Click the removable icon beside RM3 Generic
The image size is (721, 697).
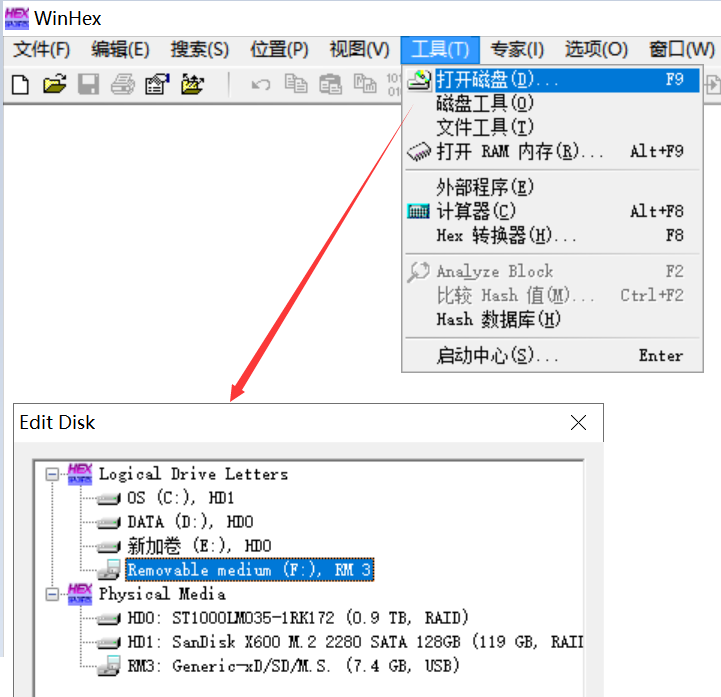[x=109, y=666]
